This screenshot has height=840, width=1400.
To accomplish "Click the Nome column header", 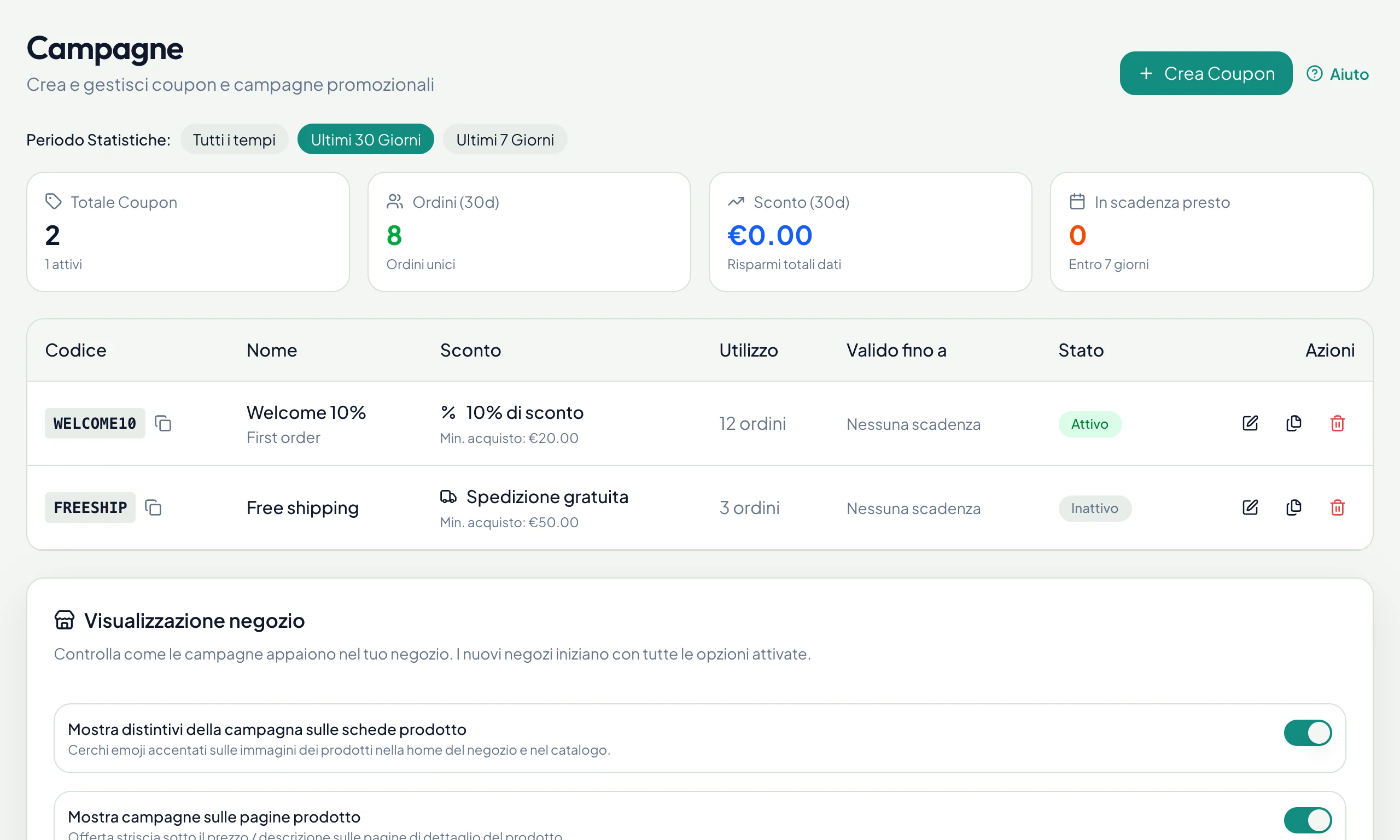I will (272, 351).
